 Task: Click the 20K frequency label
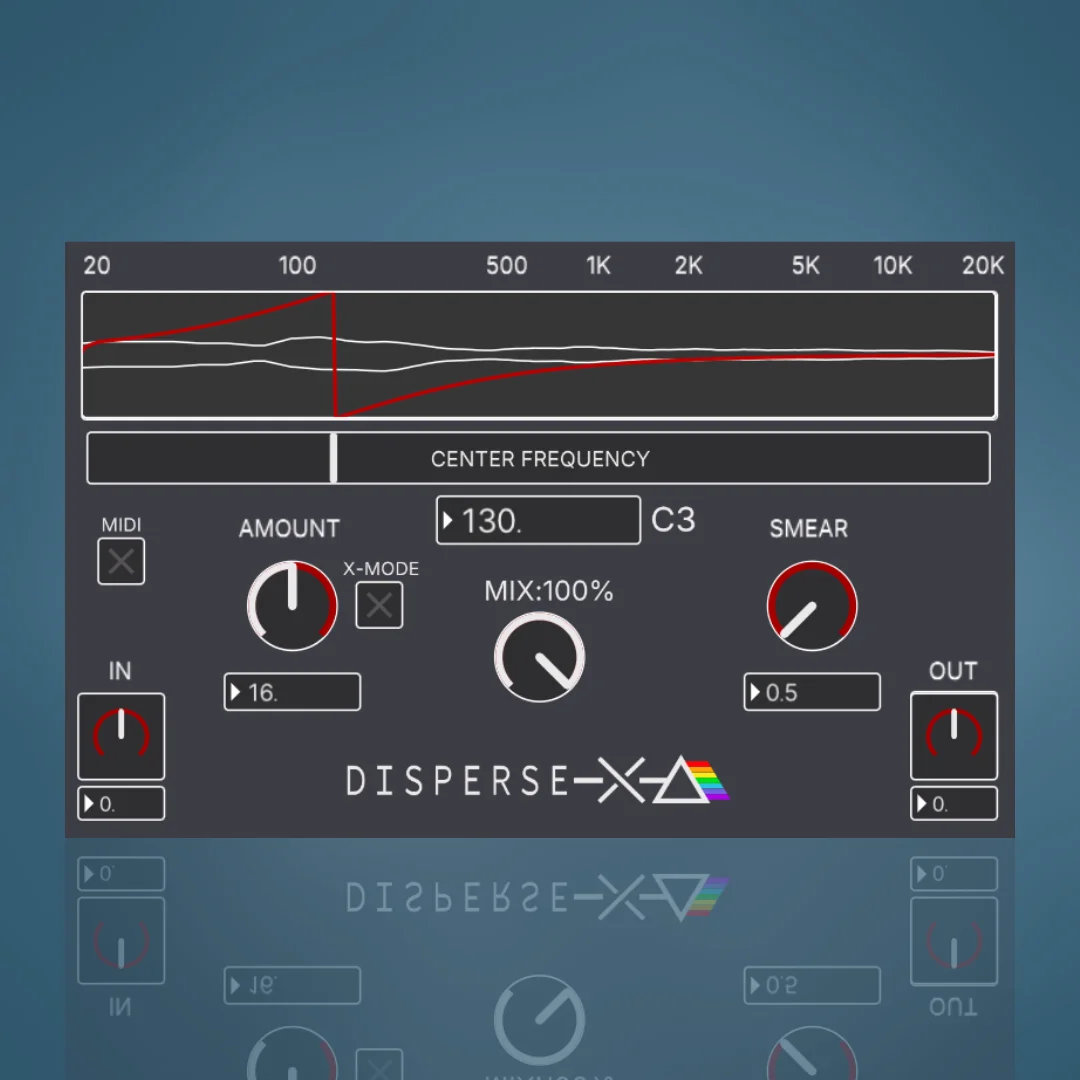click(982, 266)
